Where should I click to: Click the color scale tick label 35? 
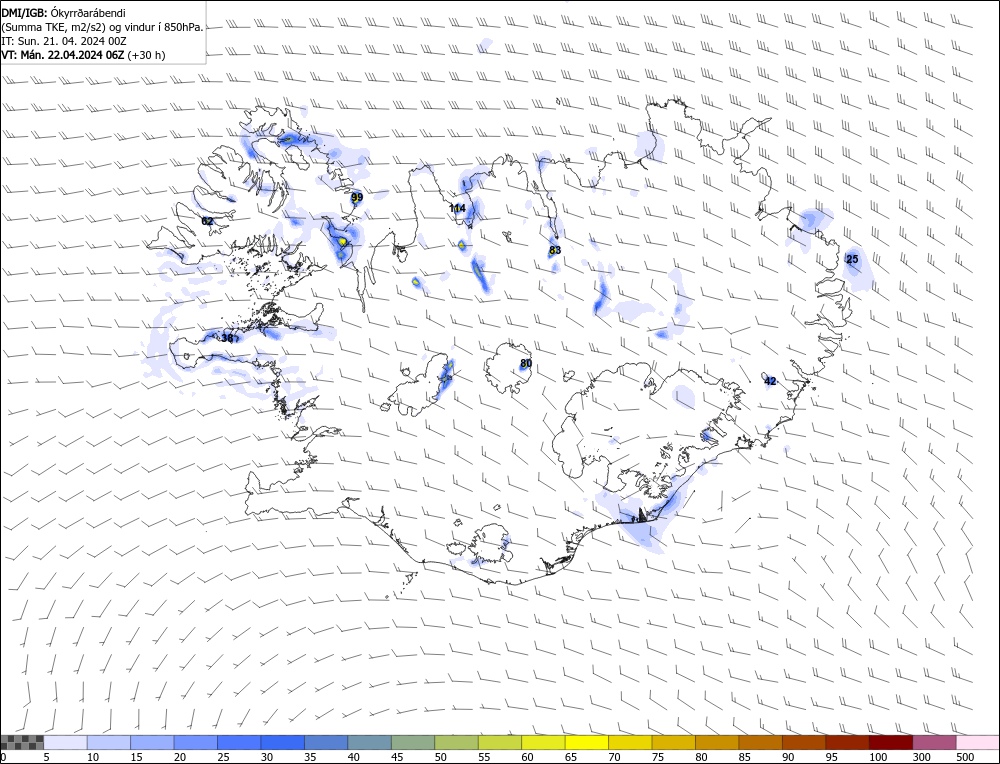[x=310, y=757]
